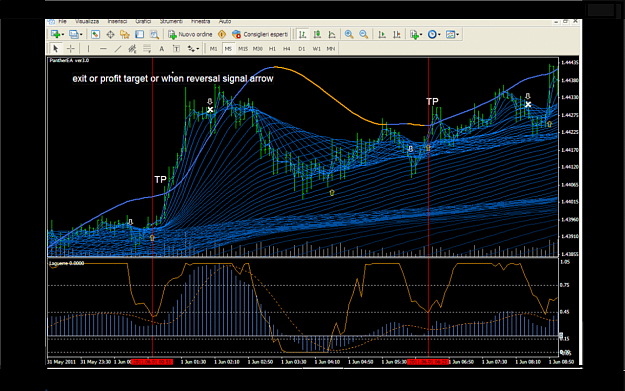Switch chart to Line Chart mode
The width and height of the screenshot is (625, 391).
[x=332, y=34]
